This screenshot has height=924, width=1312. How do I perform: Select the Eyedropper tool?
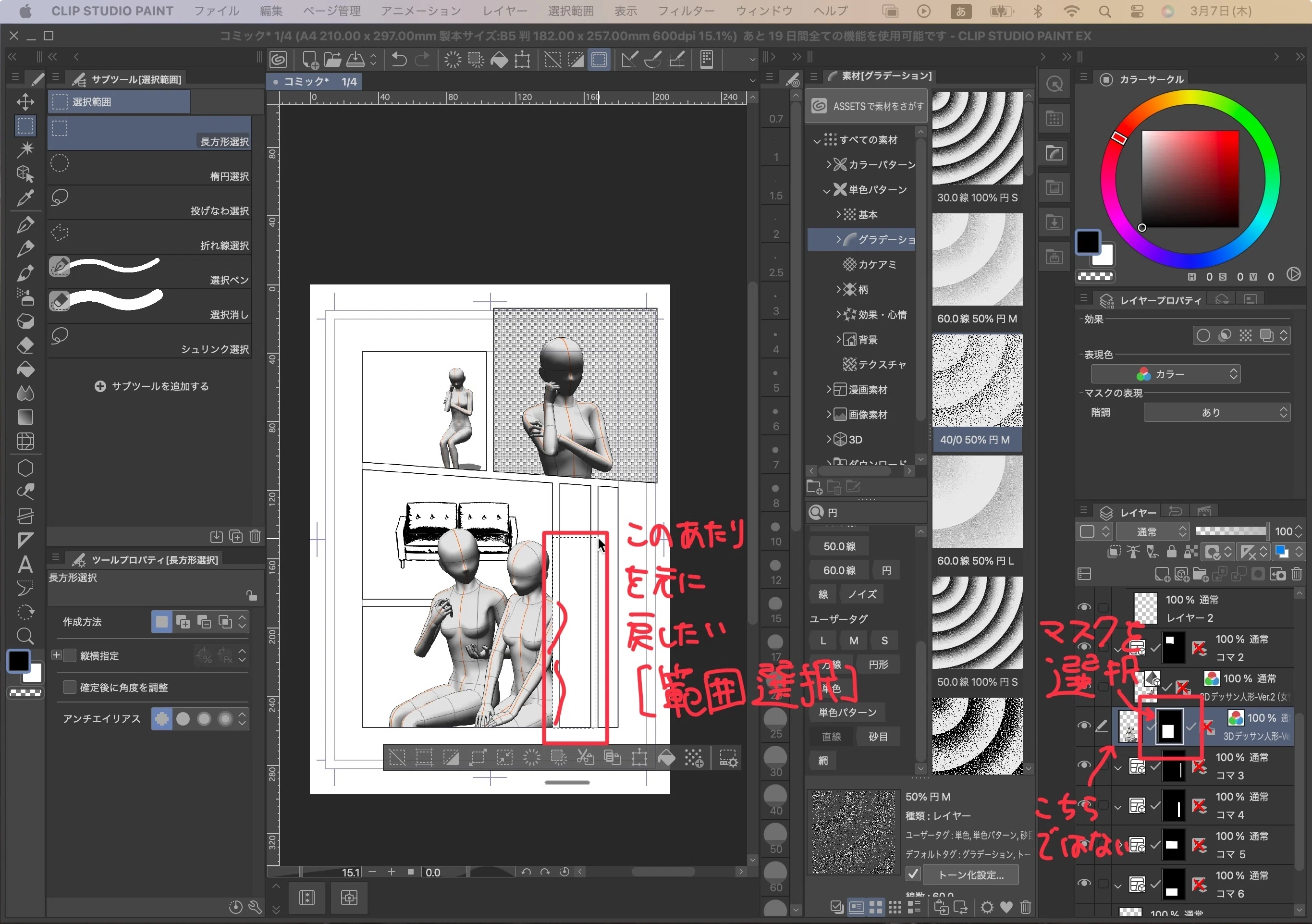[25, 197]
